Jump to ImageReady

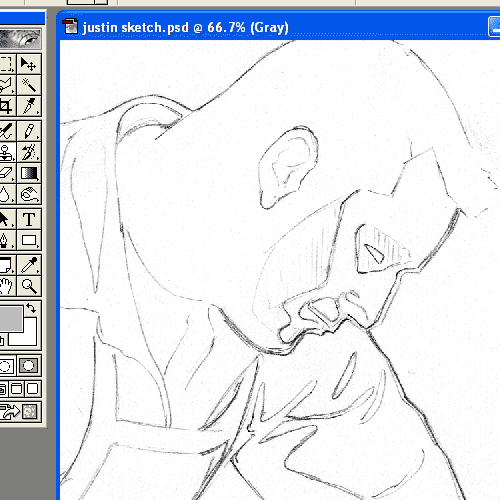[20, 412]
